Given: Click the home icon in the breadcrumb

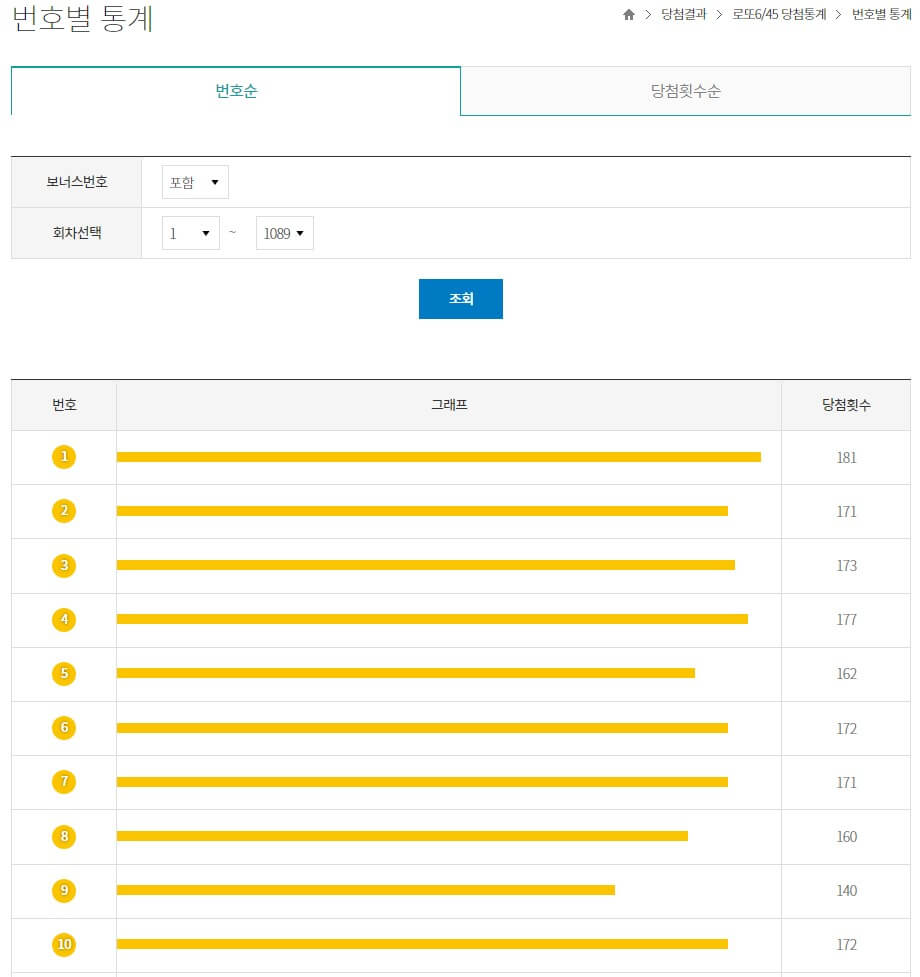Looking at the screenshot, I should click(628, 16).
